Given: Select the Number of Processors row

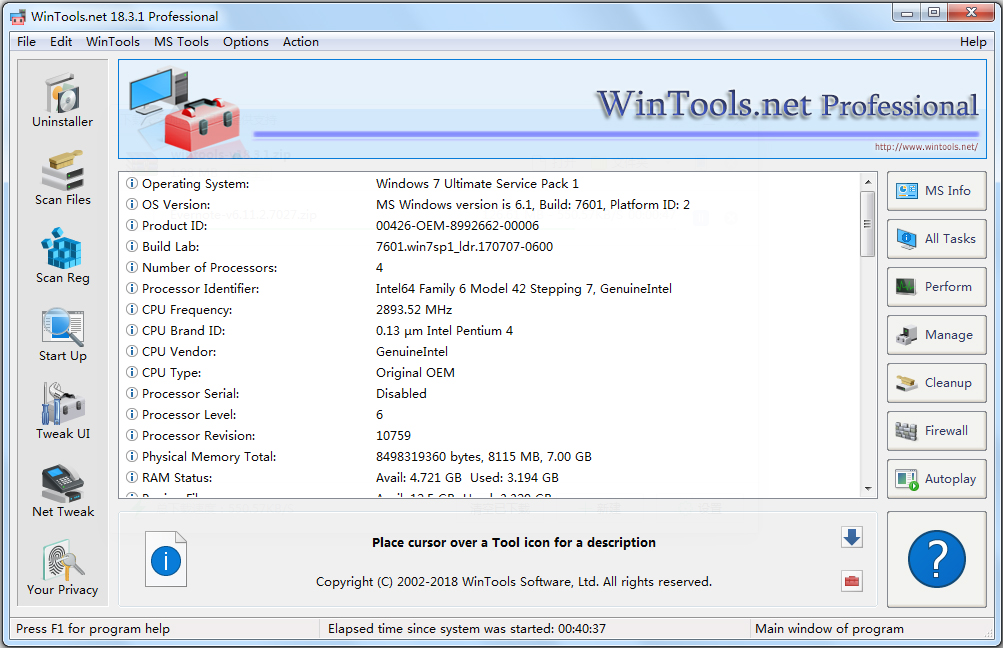Looking at the screenshot, I should 489,267.
